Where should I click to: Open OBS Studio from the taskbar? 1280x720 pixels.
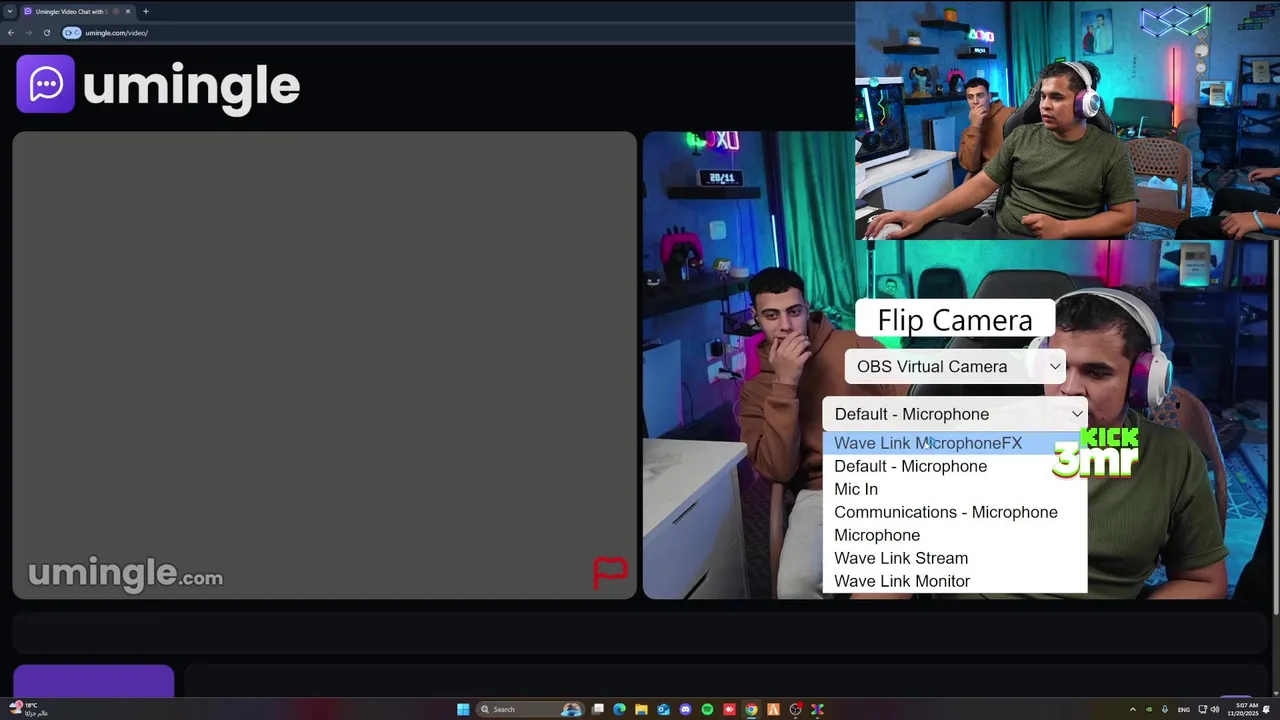pos(795,710)
